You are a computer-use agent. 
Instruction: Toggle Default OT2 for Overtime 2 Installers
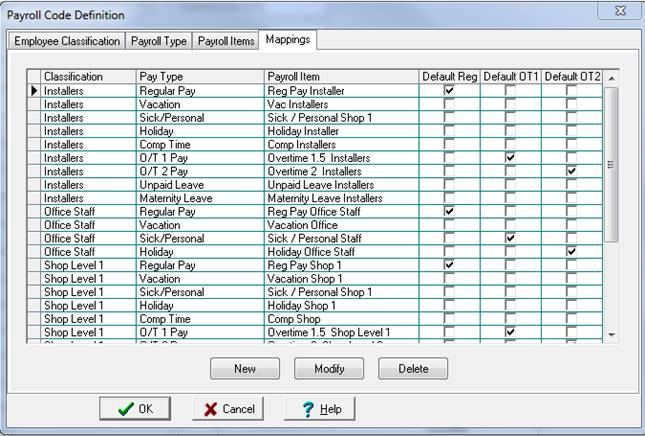(571, 171)
